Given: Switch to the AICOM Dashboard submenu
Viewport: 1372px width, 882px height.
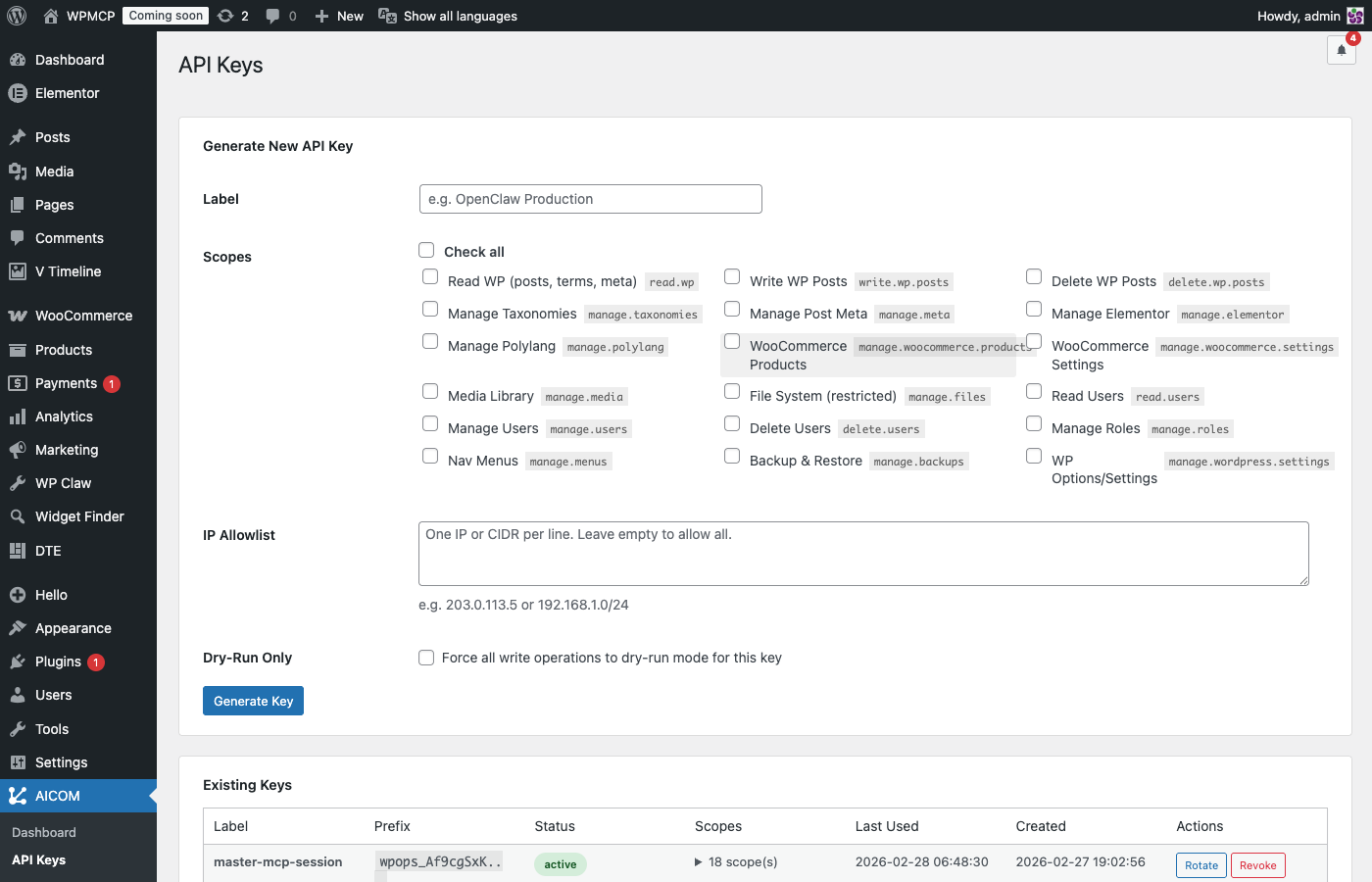Looking at the screenshot, I should [45, 832].
